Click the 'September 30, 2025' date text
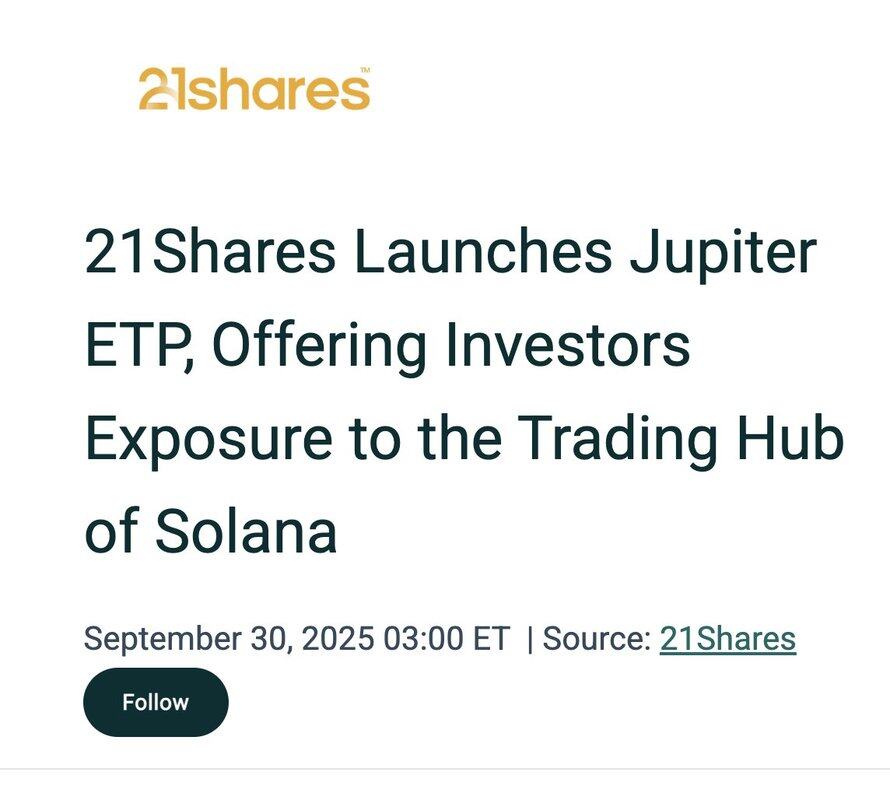890x800 pixels. pos(228,638)
